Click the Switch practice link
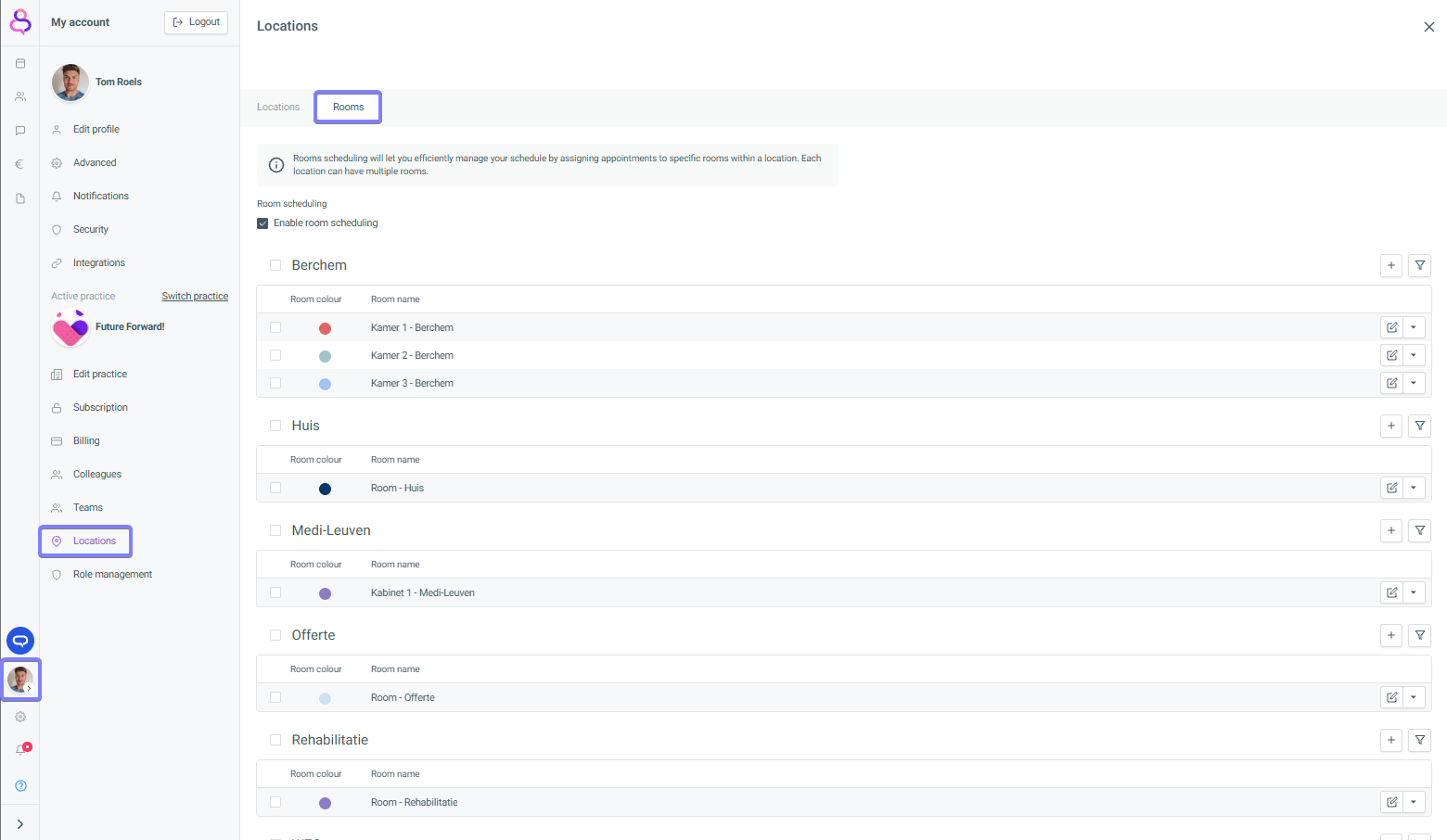1447x840 pixels. tap(195, 297)
